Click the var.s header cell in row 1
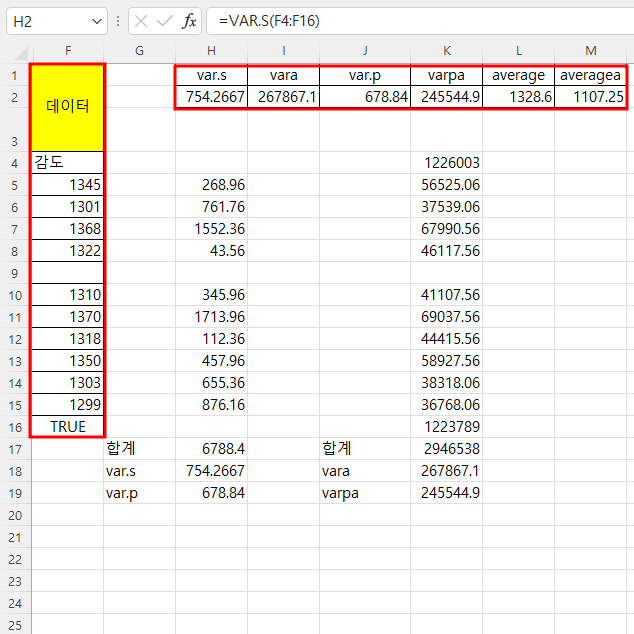Image resolution: width=634 pixels, height=634 pixels. pos(211,75)
